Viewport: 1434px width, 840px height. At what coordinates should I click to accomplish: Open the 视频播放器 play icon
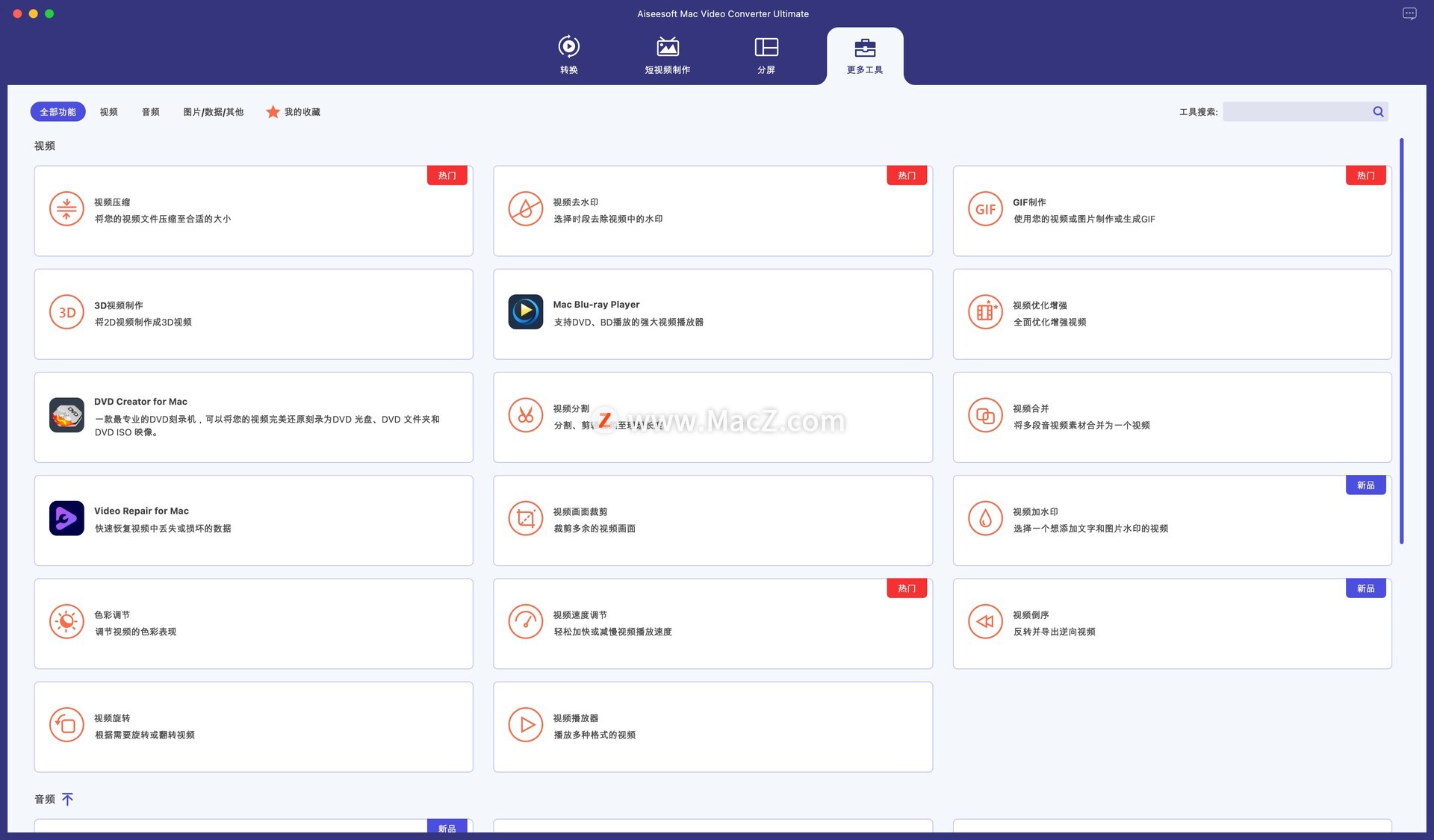(x=526, y=724)
